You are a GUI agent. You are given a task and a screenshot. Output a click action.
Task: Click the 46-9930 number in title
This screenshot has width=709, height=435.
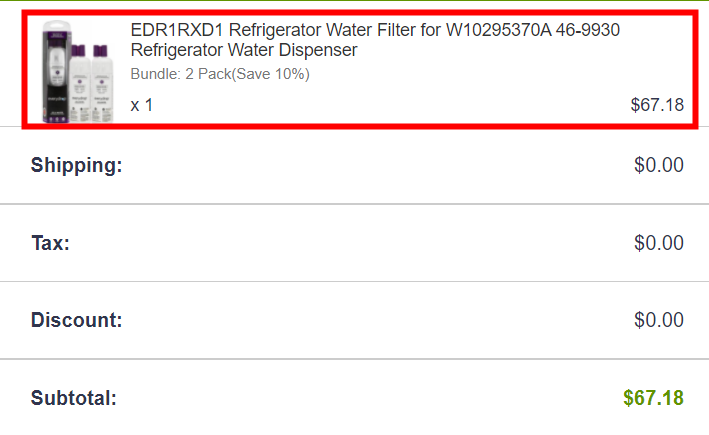pyautogui.click(x=588, y=30)
